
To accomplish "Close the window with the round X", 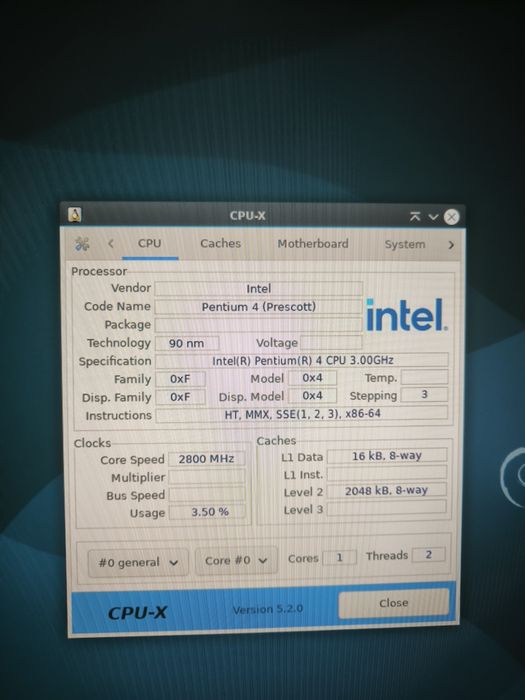I will tap(451, 217).
